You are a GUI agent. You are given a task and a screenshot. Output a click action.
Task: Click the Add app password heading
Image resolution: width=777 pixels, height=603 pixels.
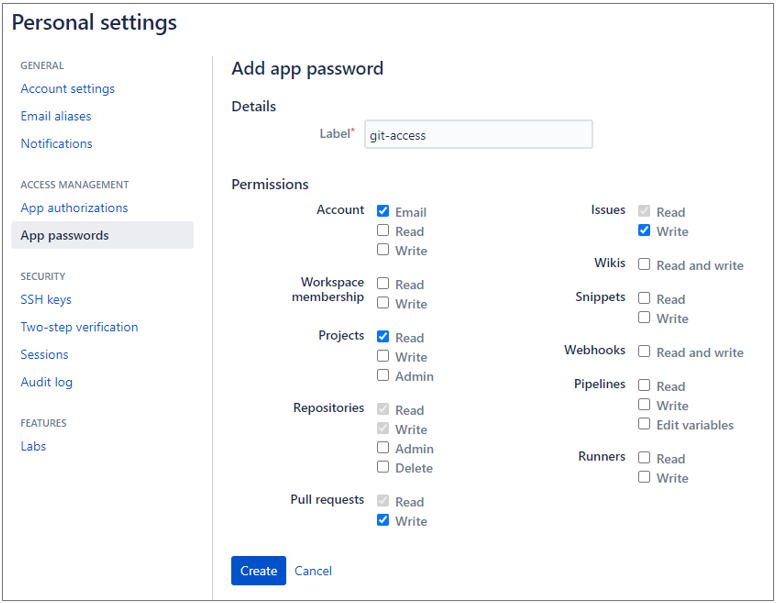click(x=307, y=68)
